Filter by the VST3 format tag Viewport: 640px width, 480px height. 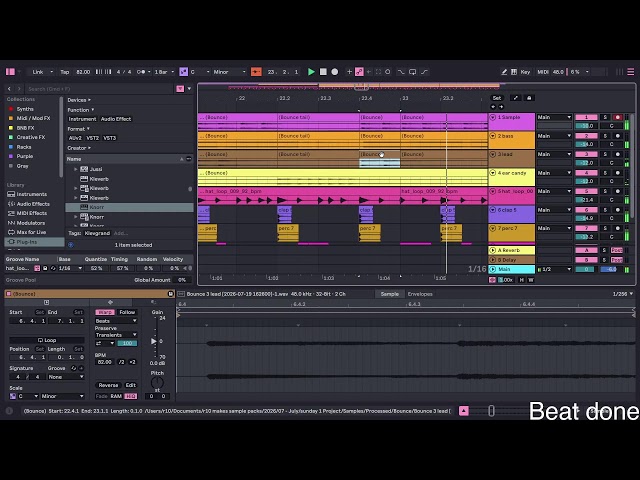pos(110,138)
